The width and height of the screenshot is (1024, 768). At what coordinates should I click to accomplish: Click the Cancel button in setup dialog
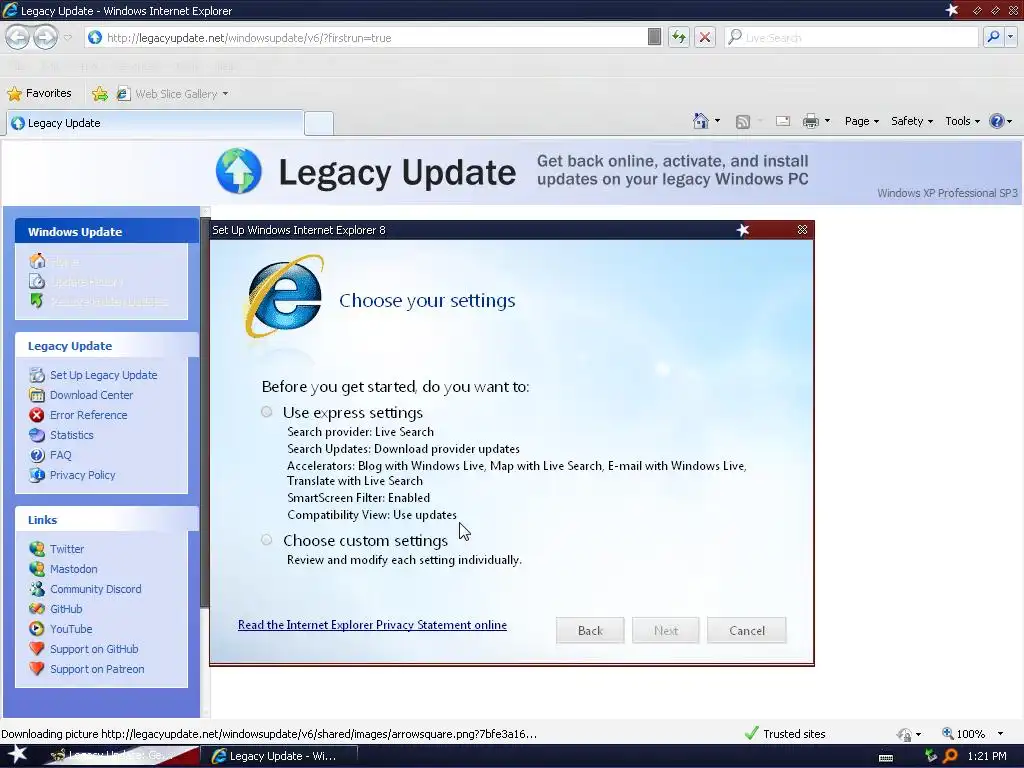tap(746, 630)
